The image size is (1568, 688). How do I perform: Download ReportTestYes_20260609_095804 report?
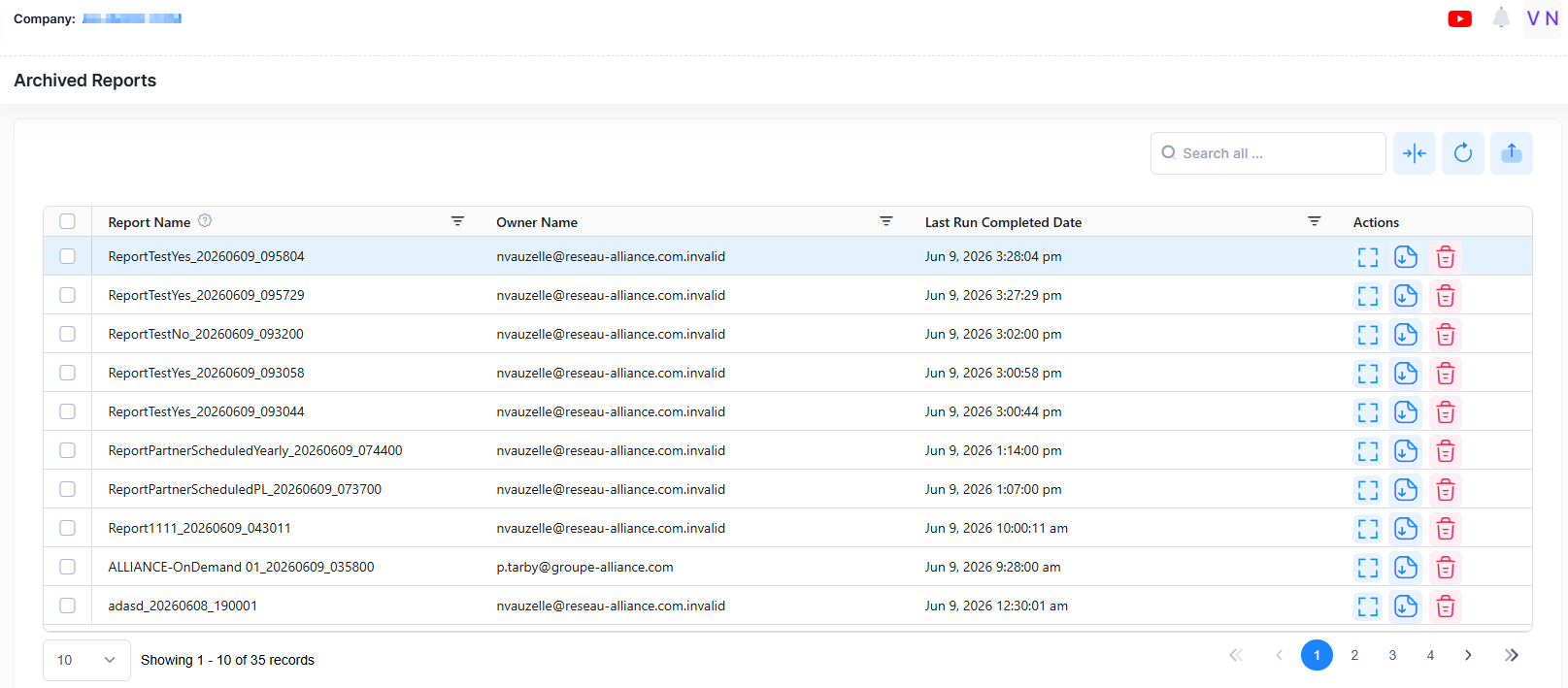pos(1406,257)
